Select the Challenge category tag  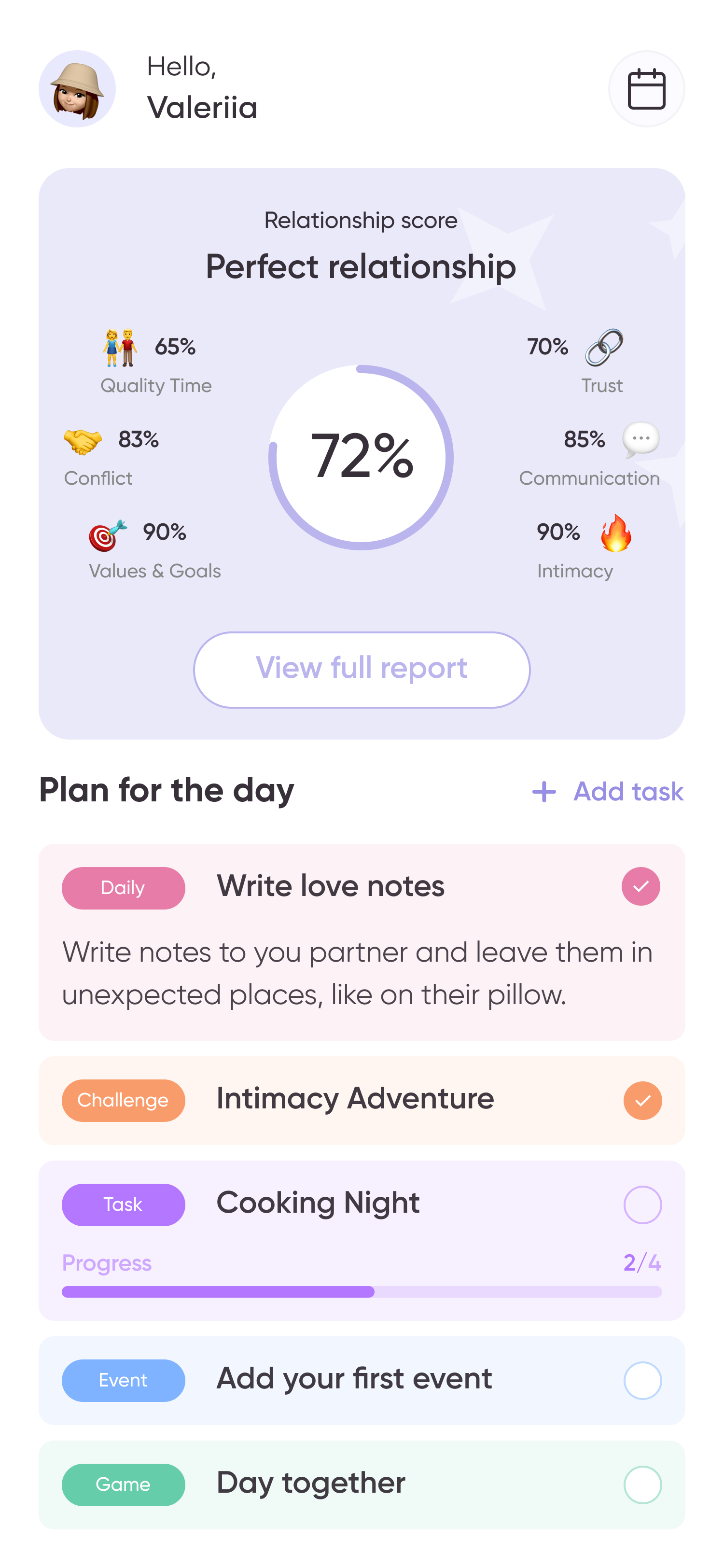[x=123, y=1101]
